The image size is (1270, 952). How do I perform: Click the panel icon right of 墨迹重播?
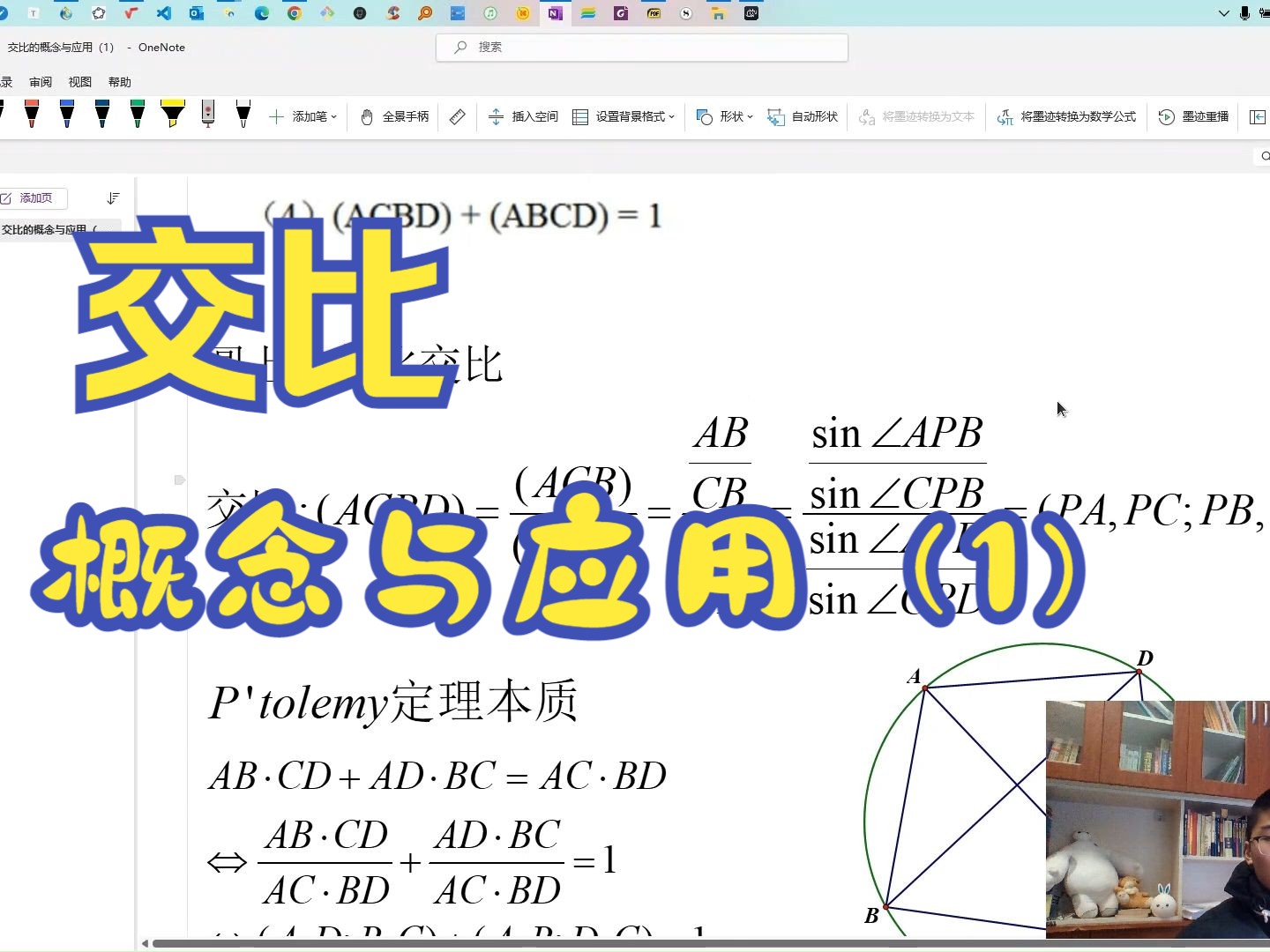click(x=1259, y=116)
